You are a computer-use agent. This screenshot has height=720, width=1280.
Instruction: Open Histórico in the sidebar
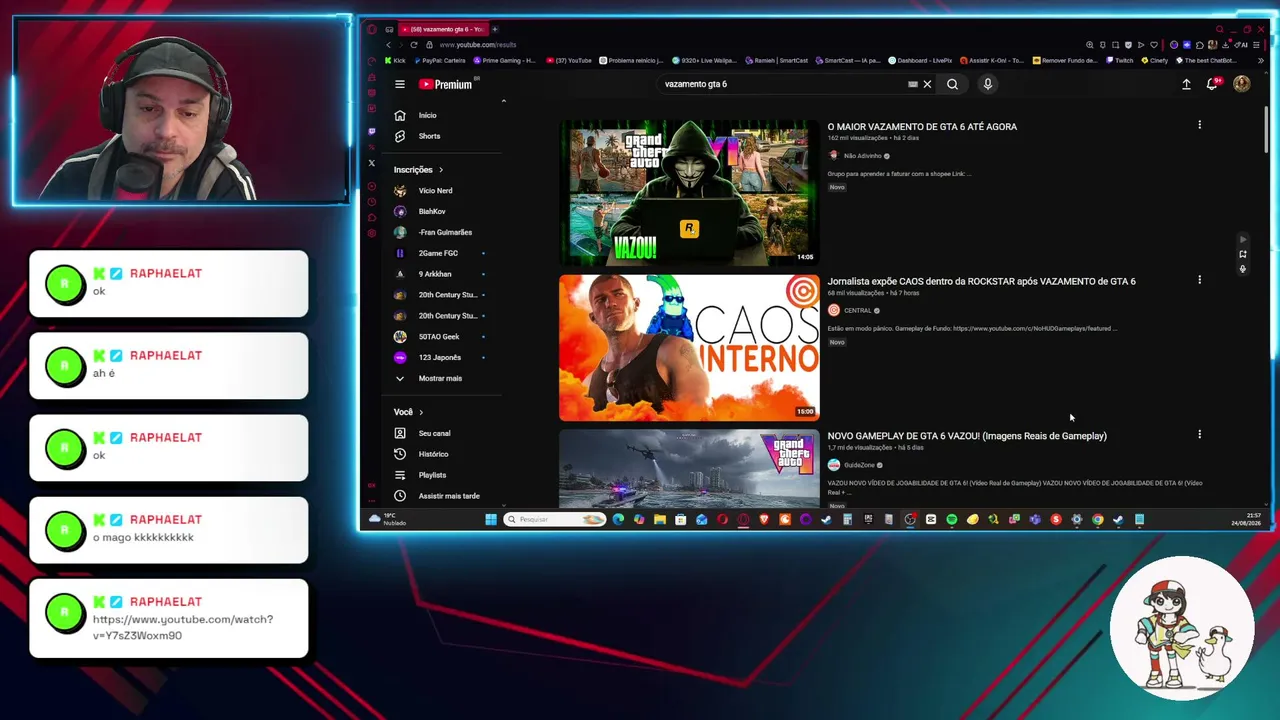tap(445, 454)
